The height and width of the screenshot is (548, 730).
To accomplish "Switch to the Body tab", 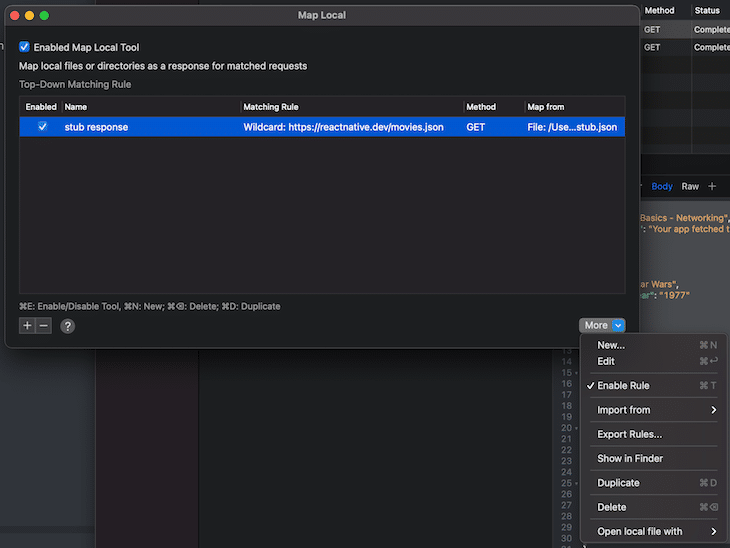I will (x=662, y=186).
